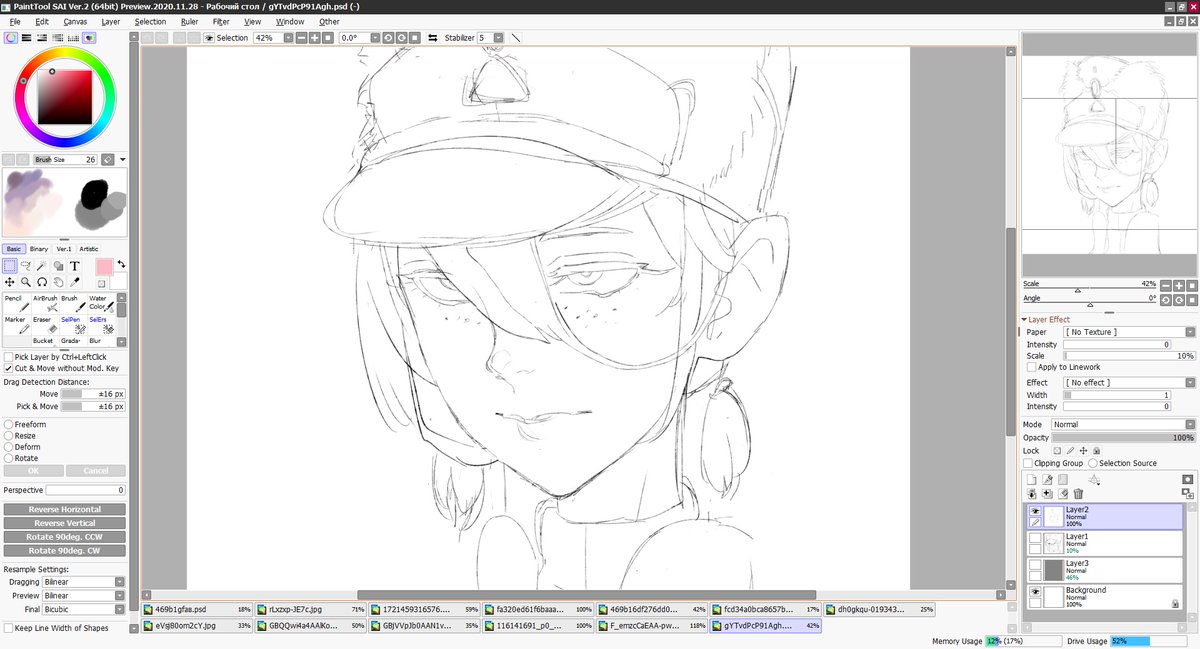This screenshot has width=1200, height=649.
Task: Switch to the Artistic tool tab
Action: pyautogui.click(x=89, y=249)
